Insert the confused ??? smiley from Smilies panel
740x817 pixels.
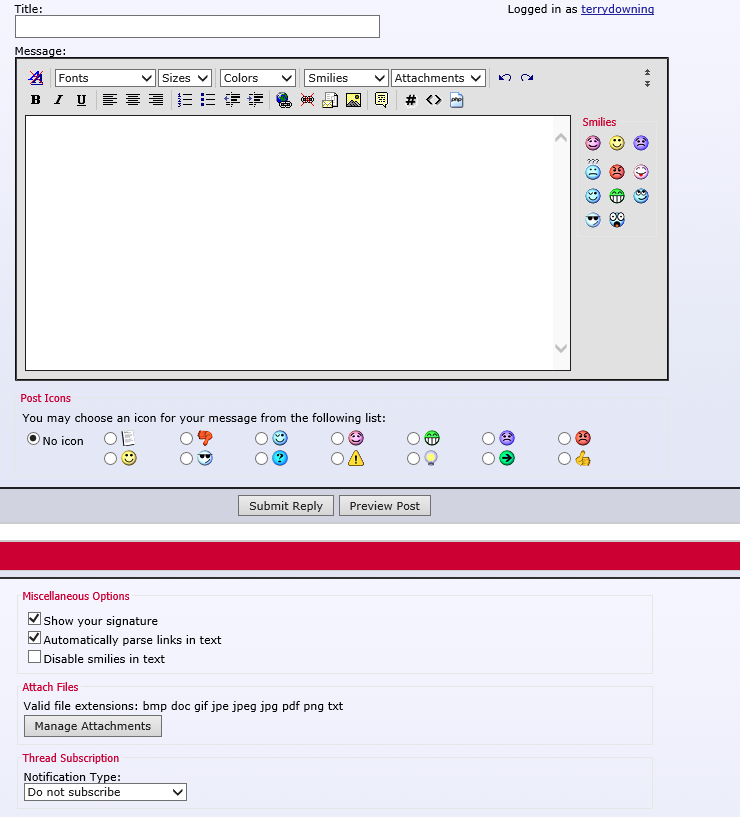[x=593, y=169]
